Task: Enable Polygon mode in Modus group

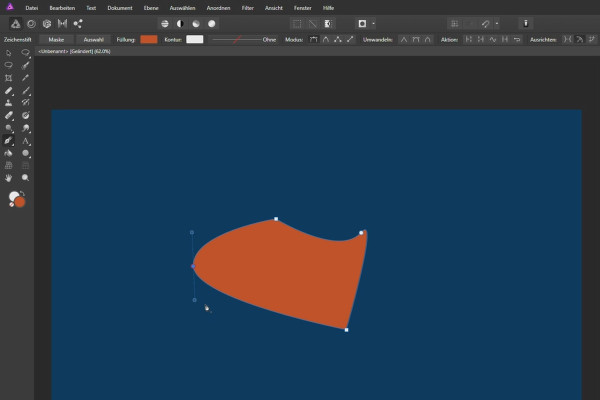Action: click(x=338, y=39)
